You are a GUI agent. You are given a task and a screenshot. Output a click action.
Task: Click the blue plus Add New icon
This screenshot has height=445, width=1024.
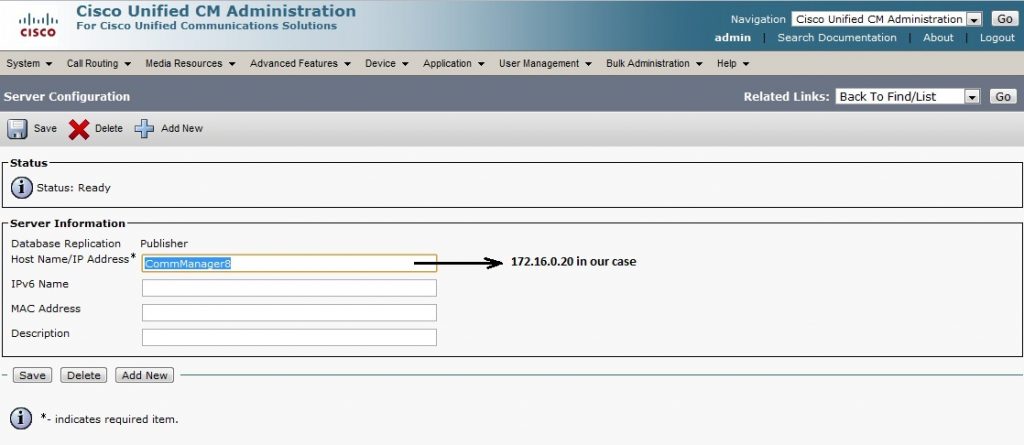tap(144, 129)
